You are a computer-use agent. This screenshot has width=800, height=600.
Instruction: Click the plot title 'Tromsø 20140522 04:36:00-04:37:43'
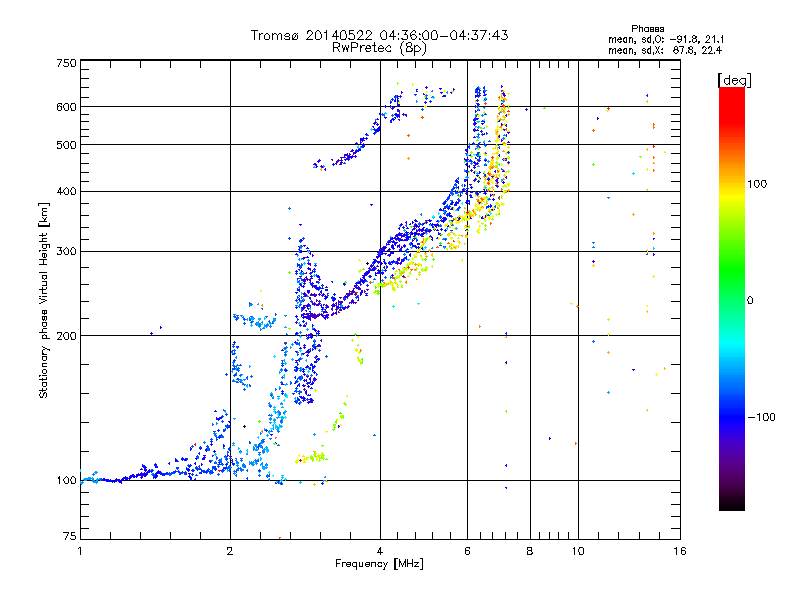[x=379, y=35]
